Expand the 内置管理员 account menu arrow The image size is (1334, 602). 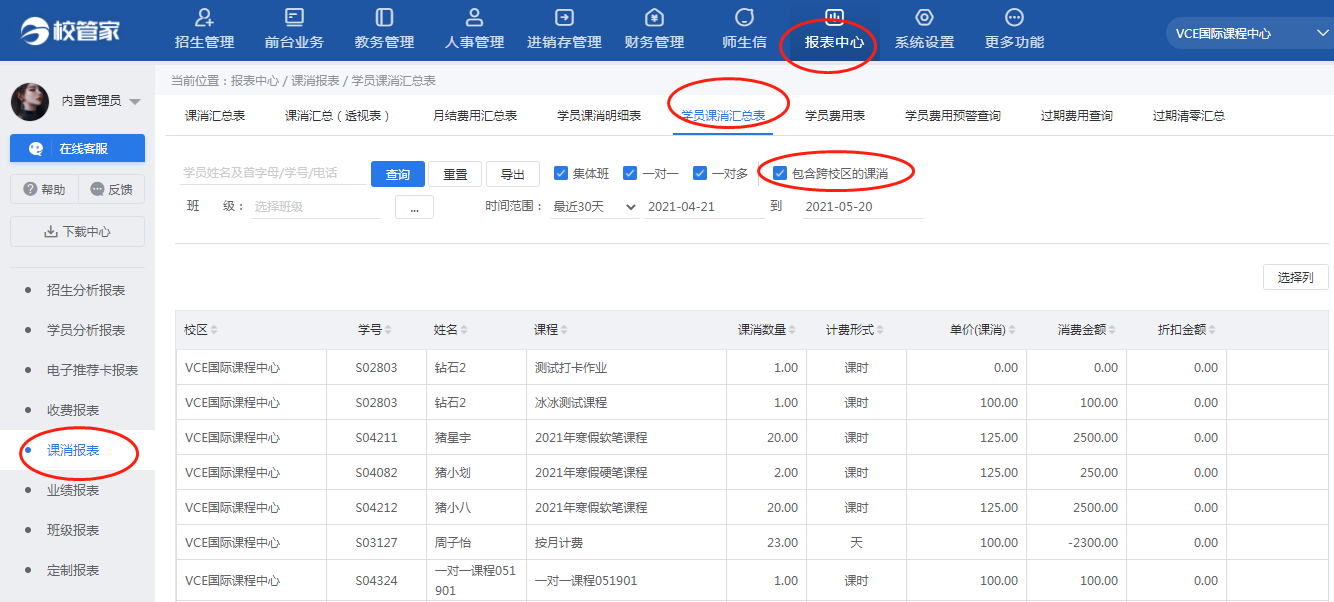click(135, 102)
